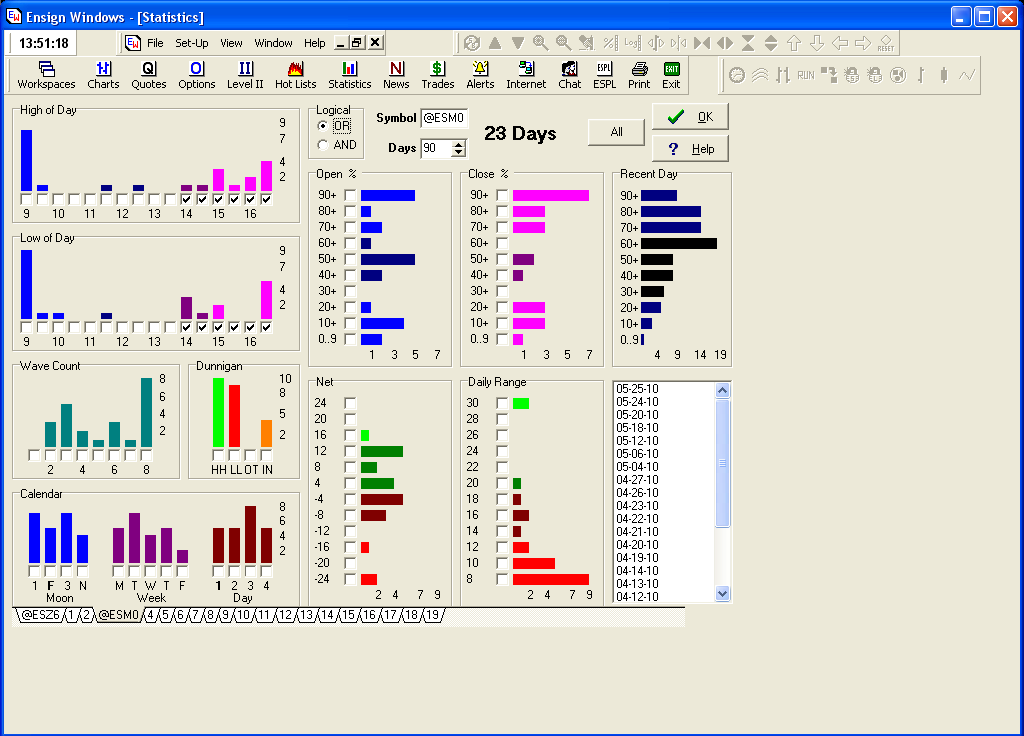1024x736 pixels.
Task: Select date 04-12-10 in the list
Action: click(x=637, y=596)
